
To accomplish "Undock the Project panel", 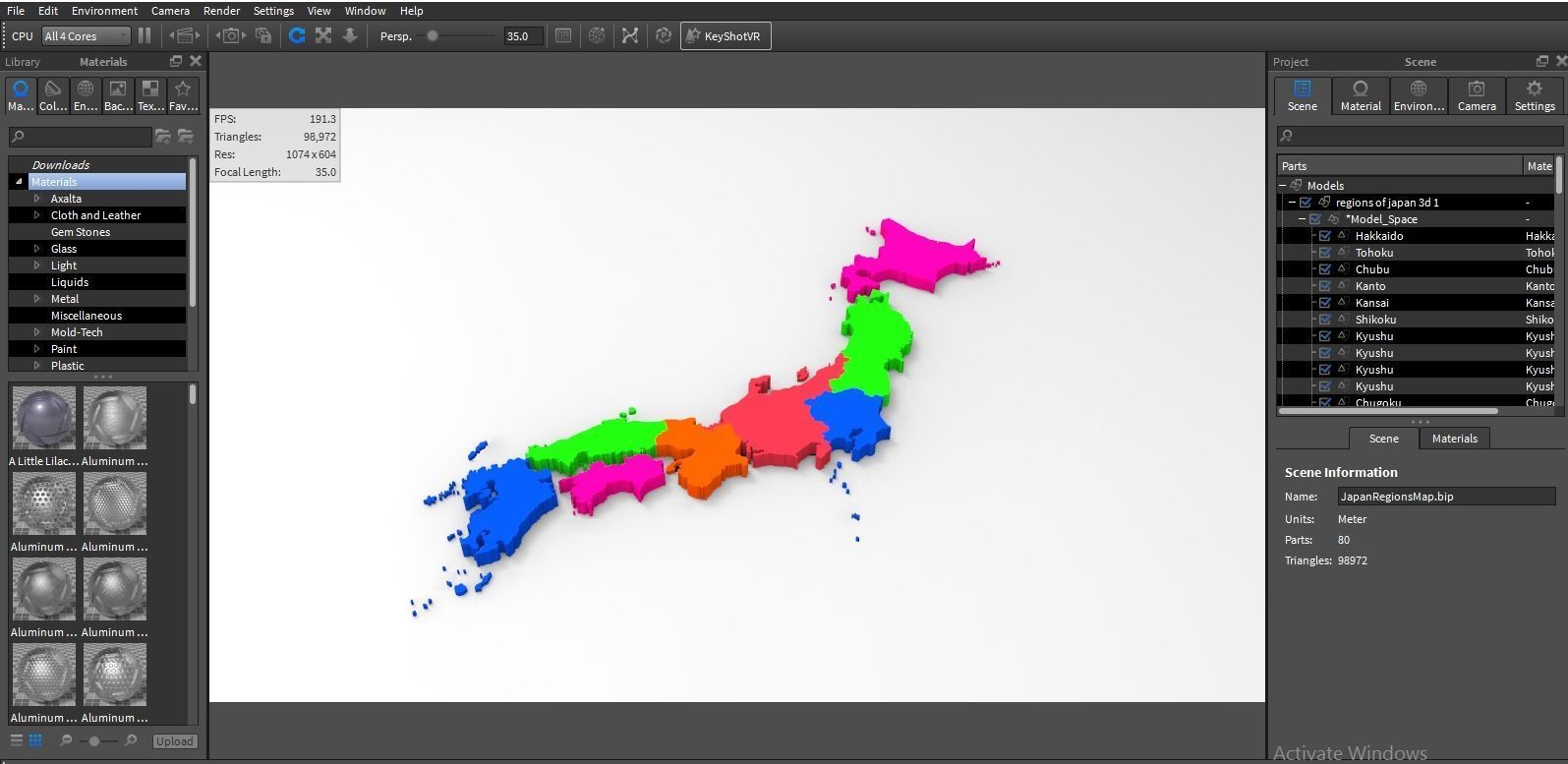I will pos(1541,61).
